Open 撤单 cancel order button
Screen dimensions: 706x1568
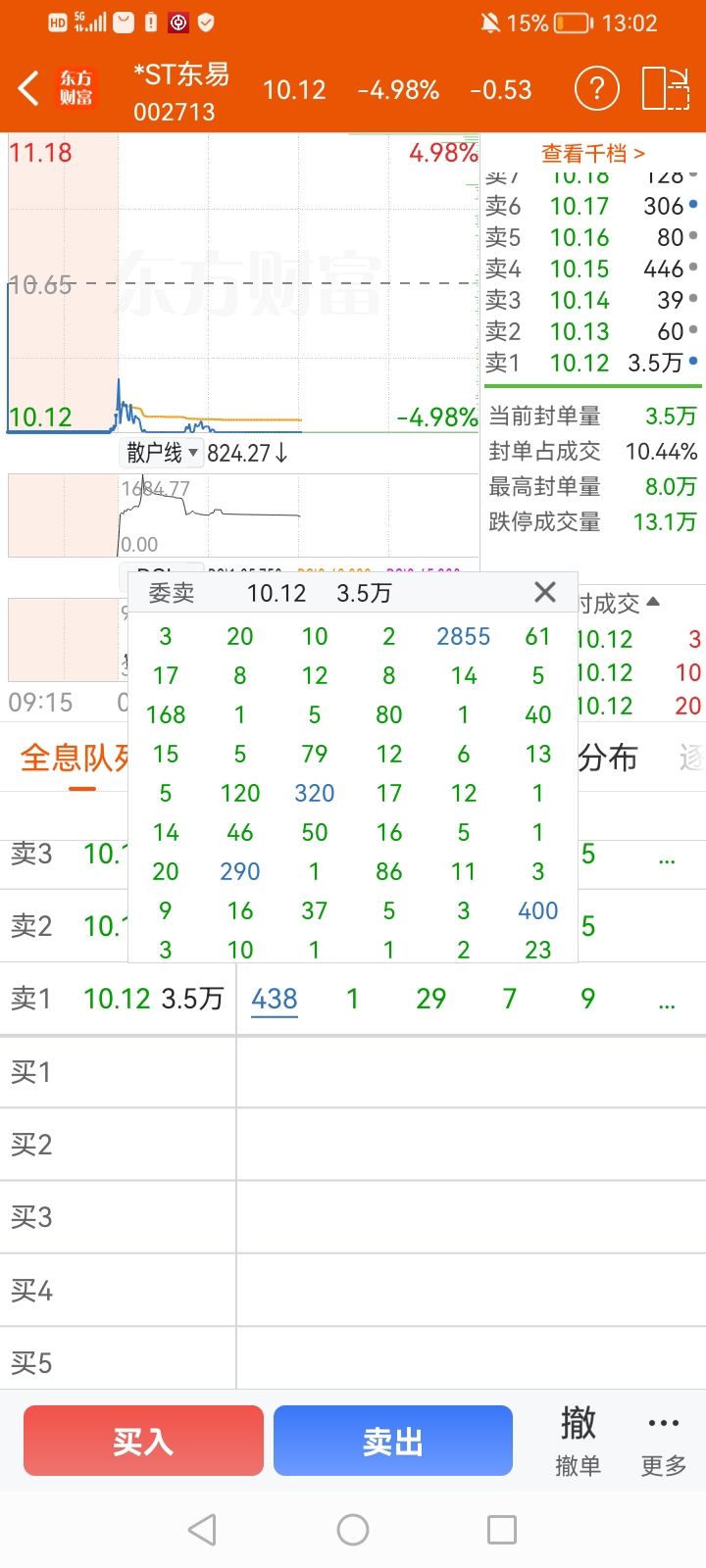[578, 1441]
